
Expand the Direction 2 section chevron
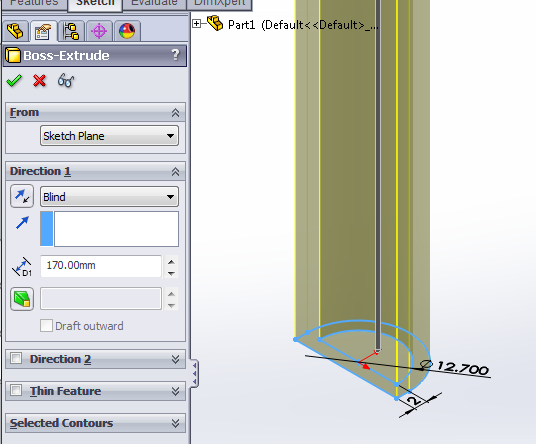[x=175, y=359]
